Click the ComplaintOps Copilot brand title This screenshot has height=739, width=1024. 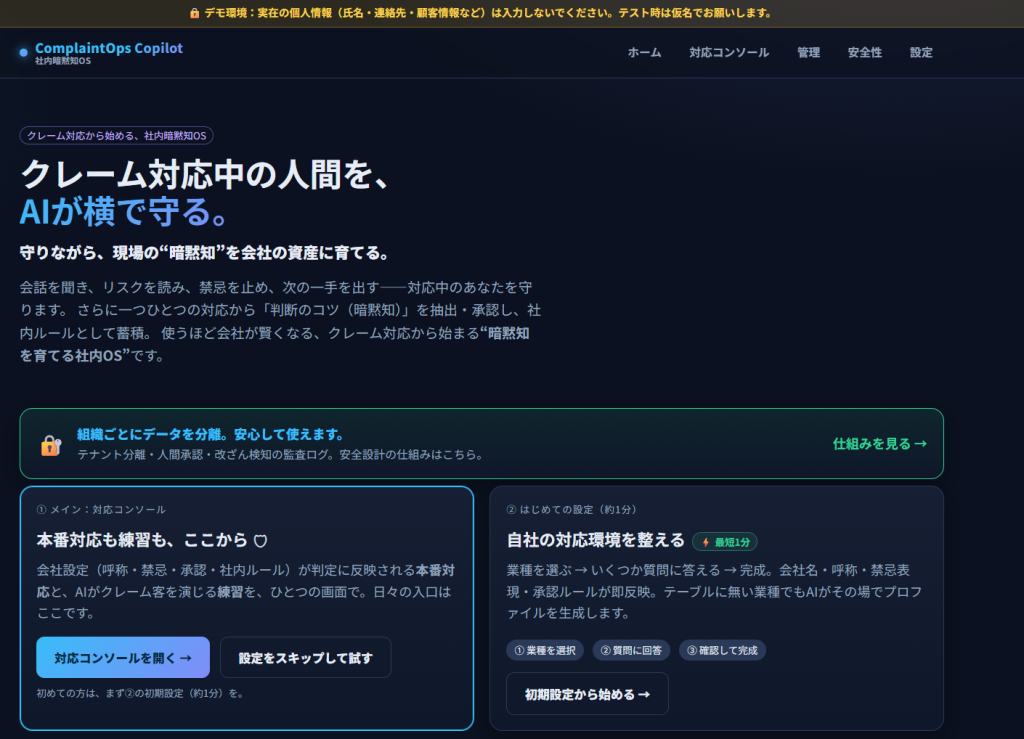point(109,48)
